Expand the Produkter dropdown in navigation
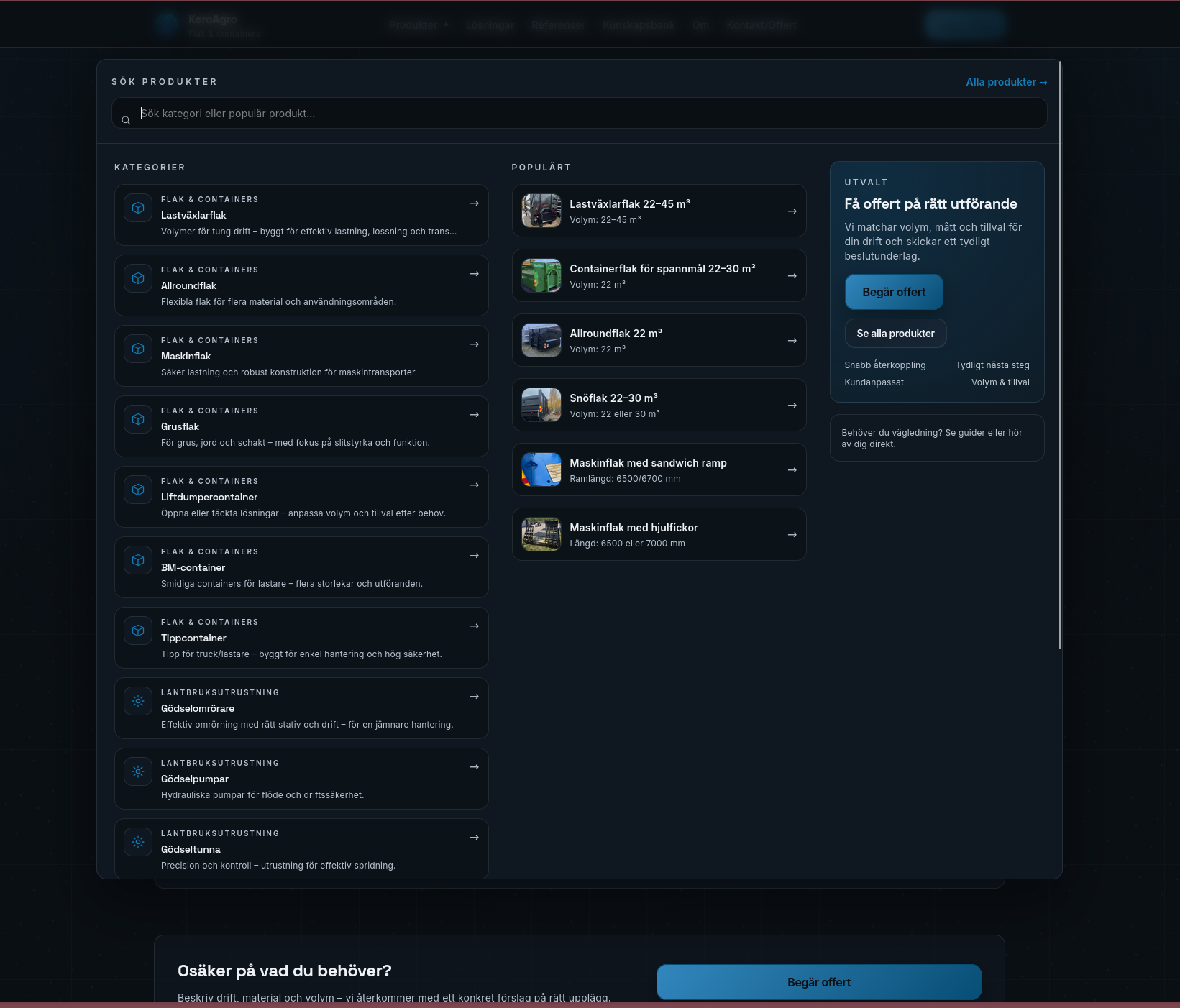The height and width of the screenshot is (1008, 1180). [419, 25]
